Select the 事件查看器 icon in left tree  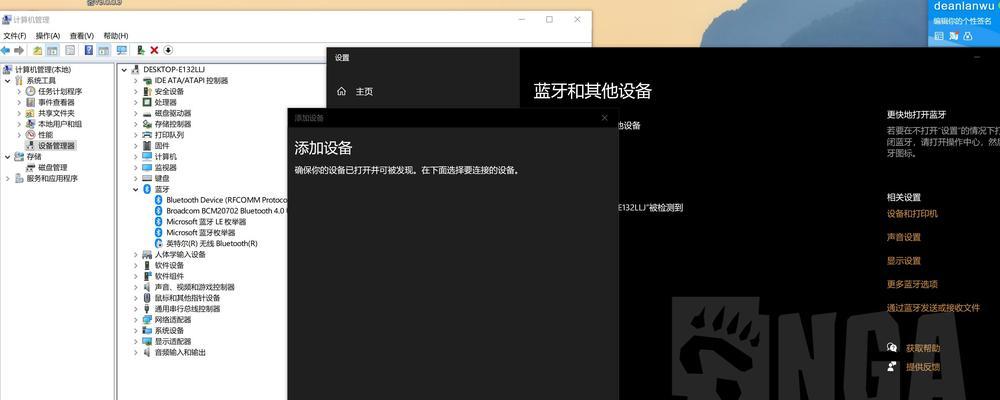31,102
